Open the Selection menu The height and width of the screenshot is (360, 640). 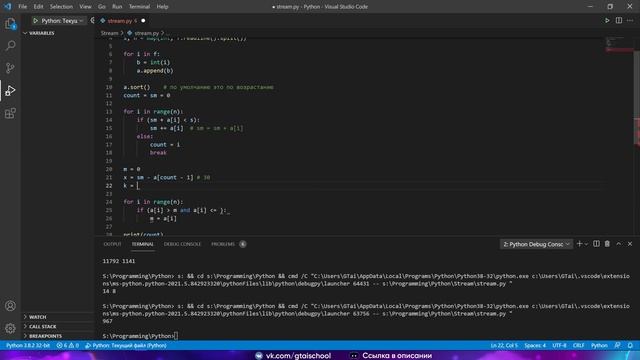tap(61, 7)
